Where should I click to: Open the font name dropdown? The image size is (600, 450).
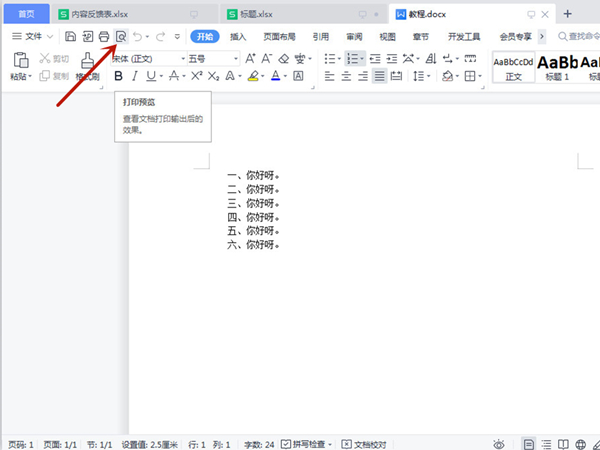pyautogui.click(x=145, y=58)
